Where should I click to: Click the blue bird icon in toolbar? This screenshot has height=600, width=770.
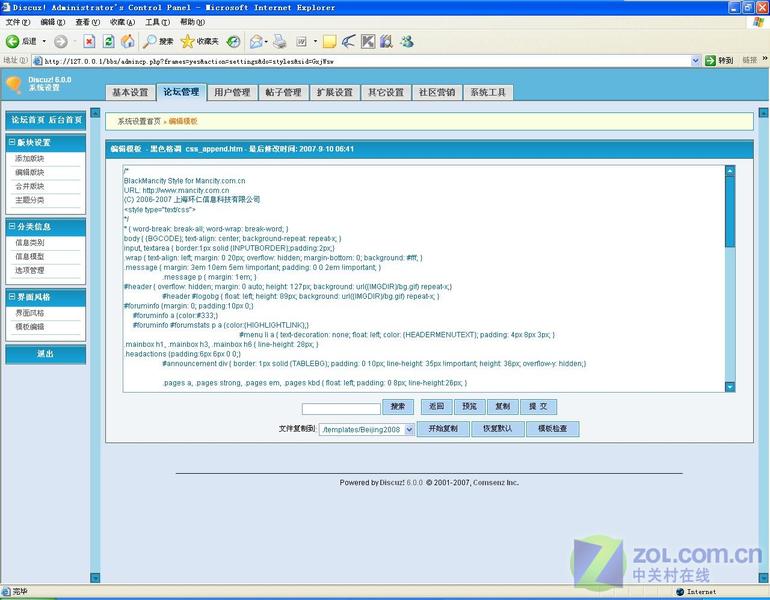348,42
